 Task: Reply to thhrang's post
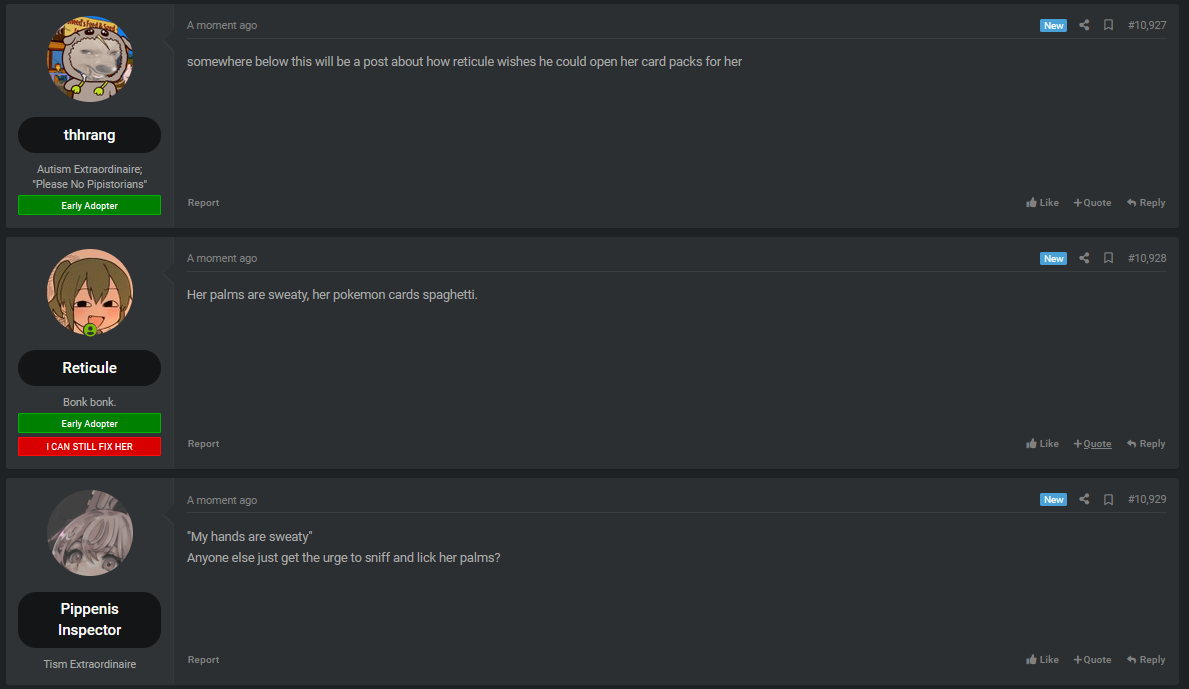point(1146,202)
